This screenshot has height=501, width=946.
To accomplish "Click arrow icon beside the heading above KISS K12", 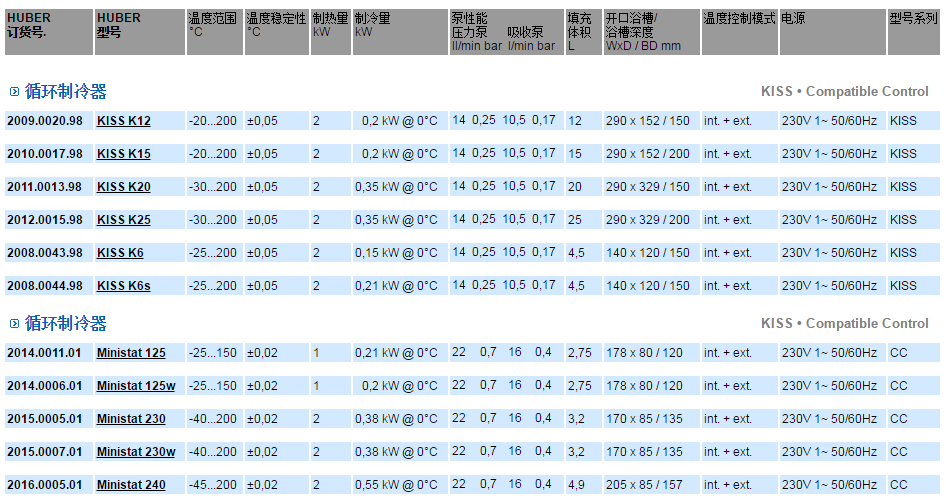I will 14,92.
